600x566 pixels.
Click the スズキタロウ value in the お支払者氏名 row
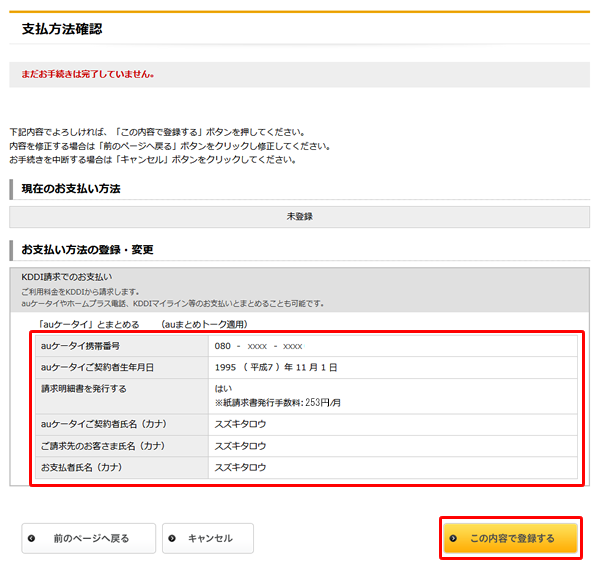[241, 467]
